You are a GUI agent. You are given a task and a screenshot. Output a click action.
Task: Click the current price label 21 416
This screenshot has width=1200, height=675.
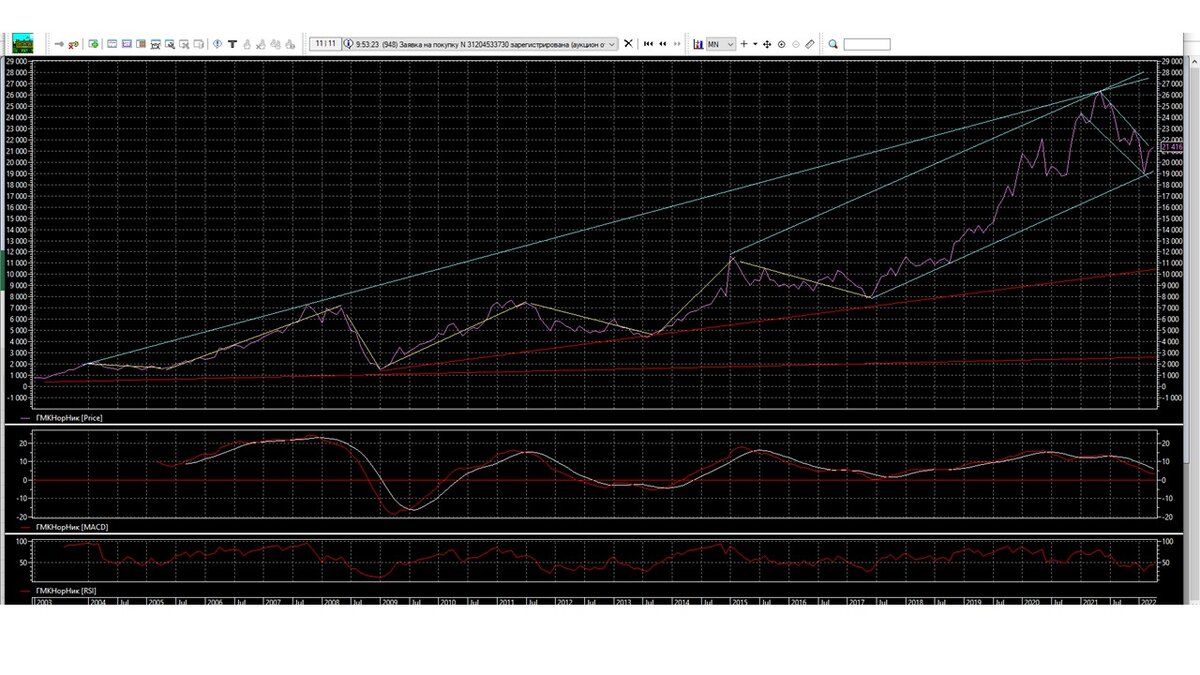1171,147
